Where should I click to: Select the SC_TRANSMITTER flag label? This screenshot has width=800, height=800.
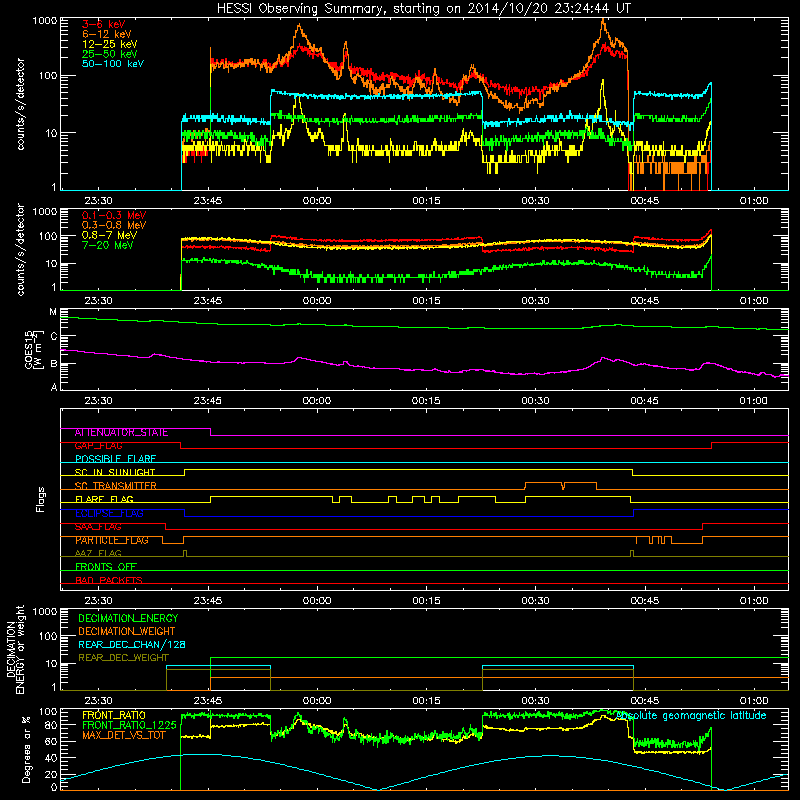point(116,486)
